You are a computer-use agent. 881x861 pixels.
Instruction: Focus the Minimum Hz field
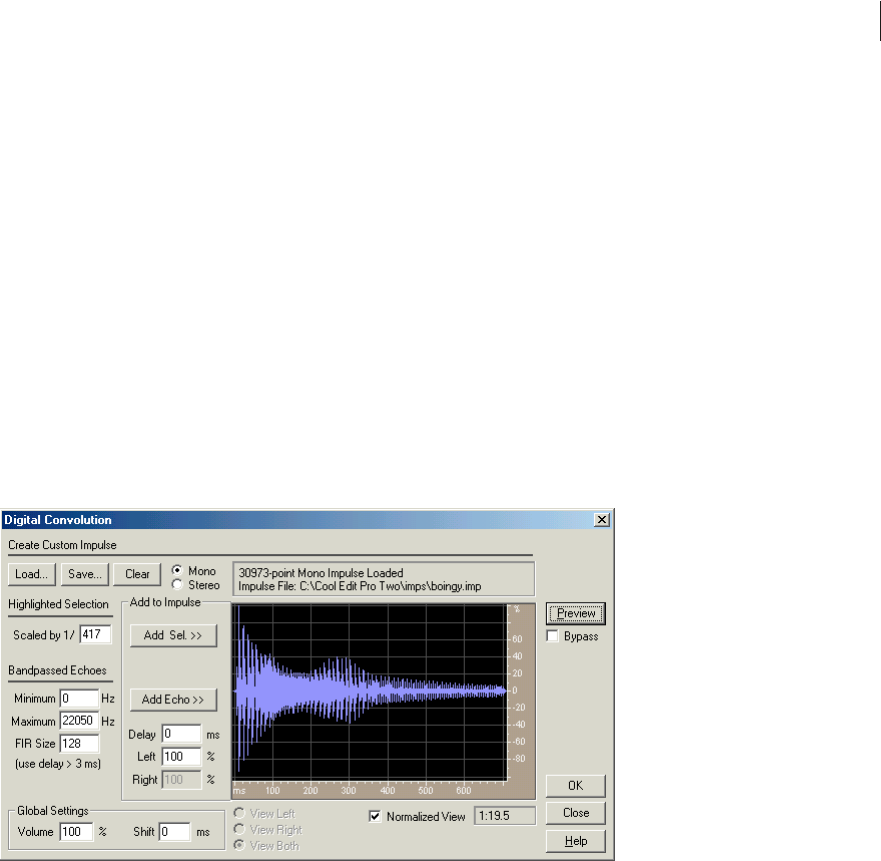(x=79, y=698)
